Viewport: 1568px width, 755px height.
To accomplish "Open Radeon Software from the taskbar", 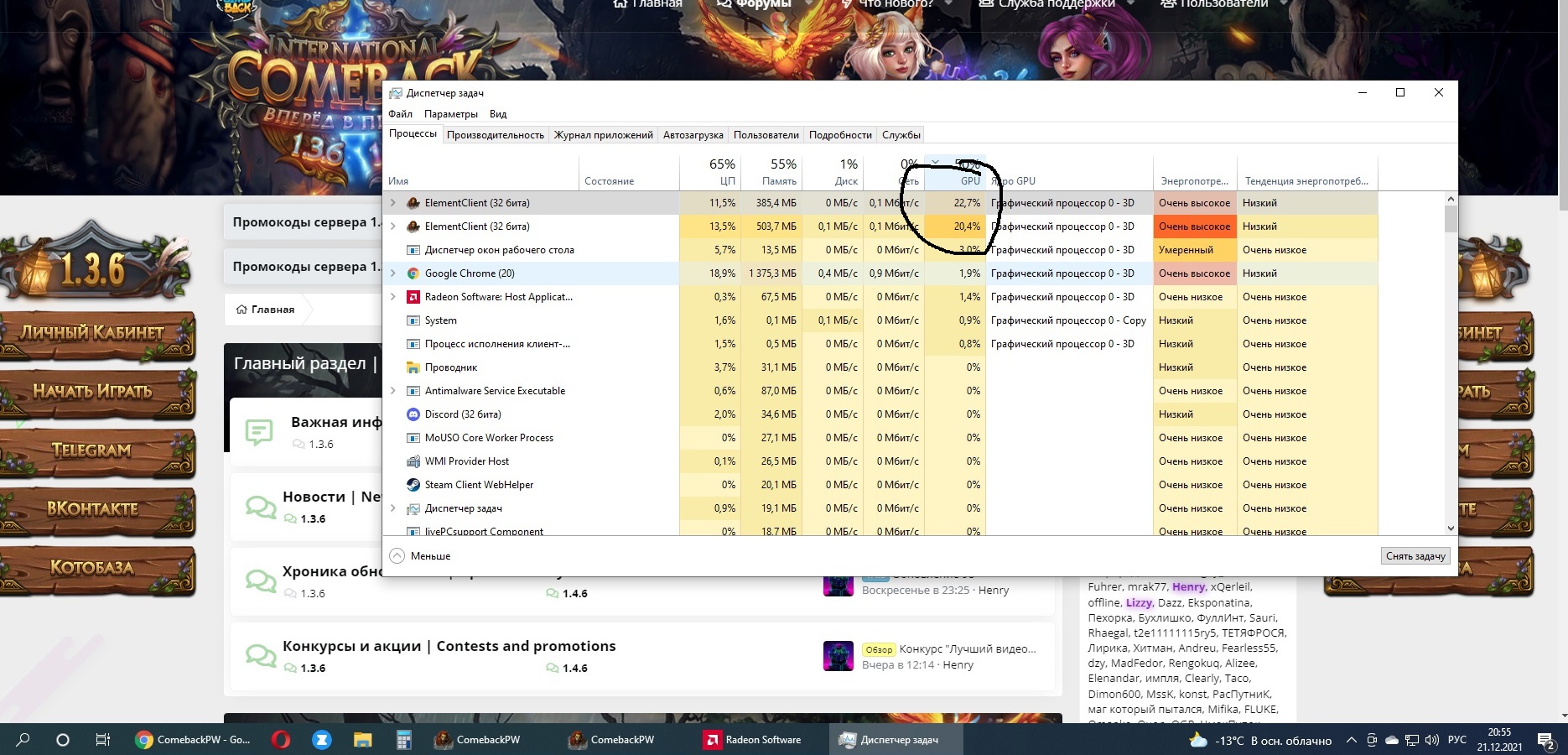I will click(x=753, y=740).
